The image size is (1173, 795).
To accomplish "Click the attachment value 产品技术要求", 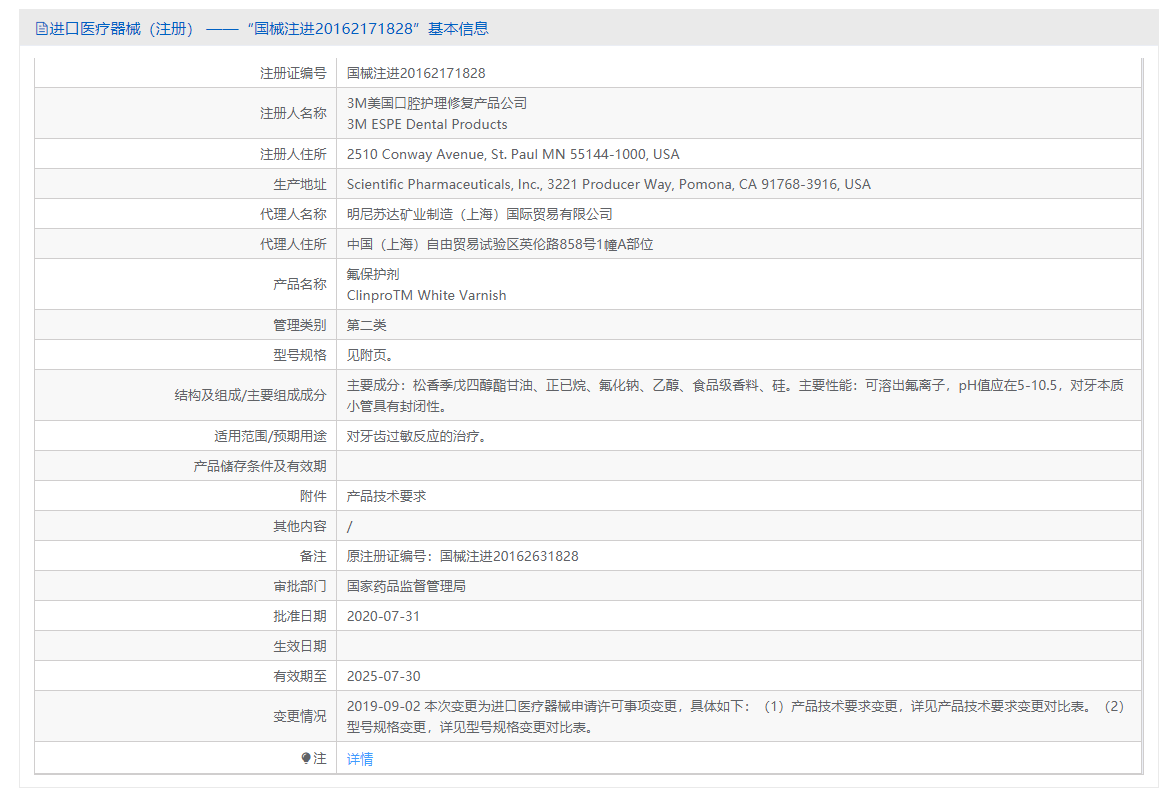I will point(387,497).
